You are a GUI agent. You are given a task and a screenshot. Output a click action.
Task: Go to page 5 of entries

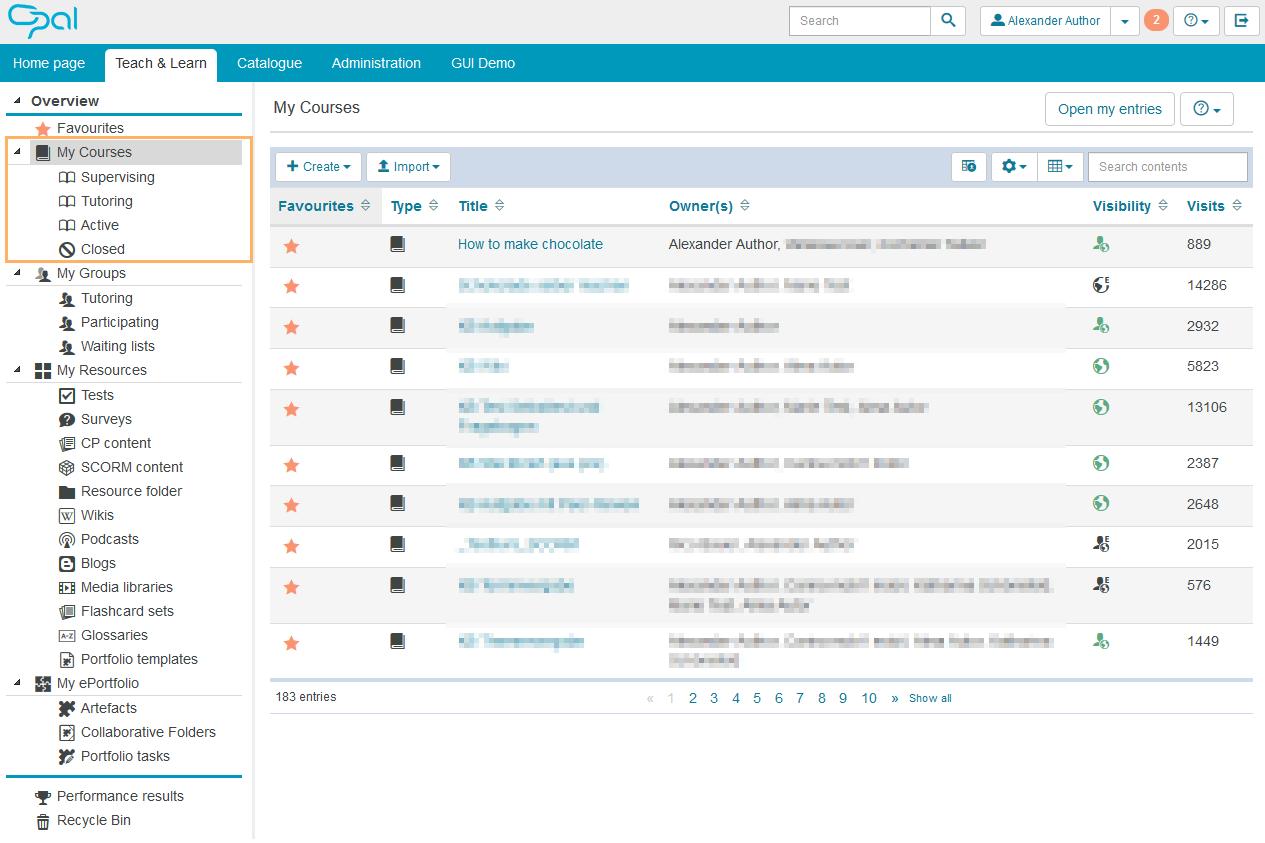pos(757,698)
